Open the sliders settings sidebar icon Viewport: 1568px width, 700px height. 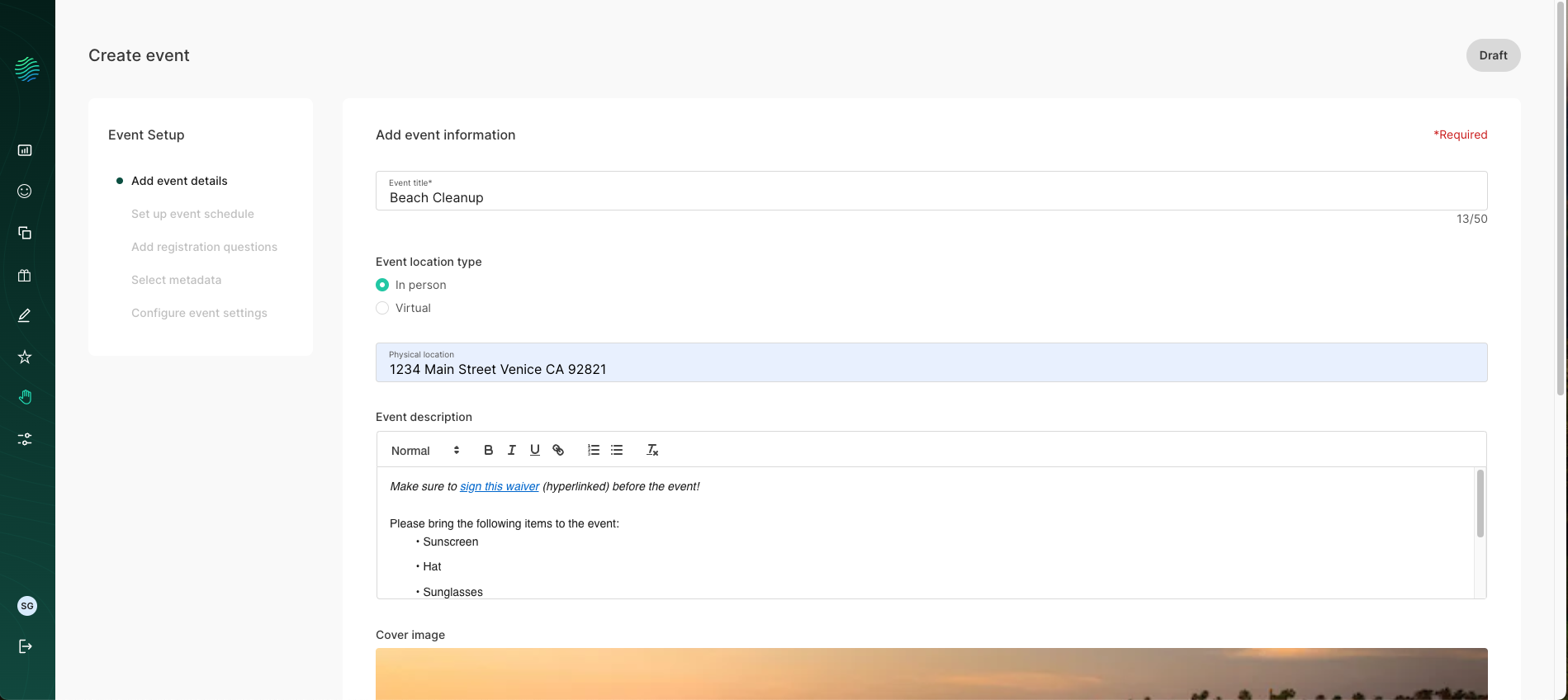[x=25, y=439]
